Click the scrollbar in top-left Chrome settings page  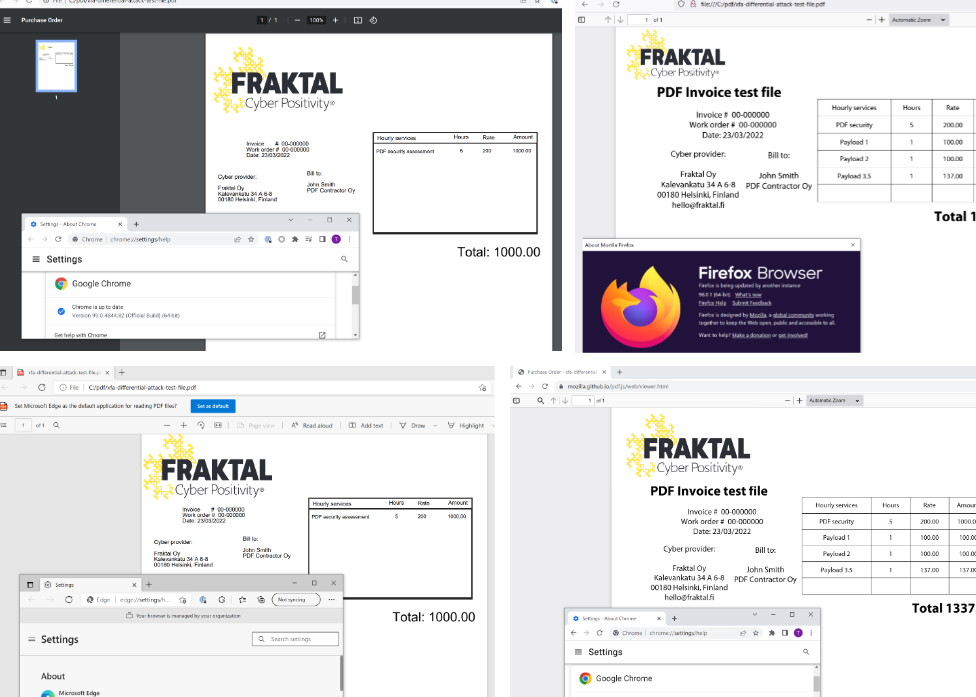pyautogui.click(x=355, y=295)
